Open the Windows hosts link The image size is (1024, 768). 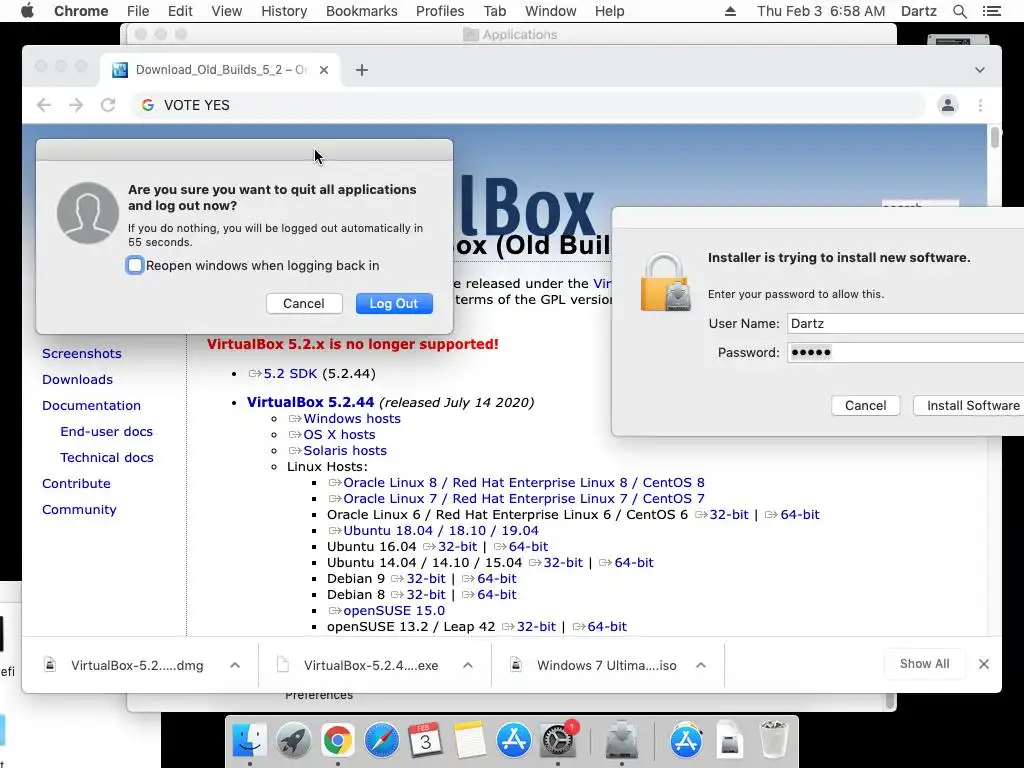point(352,419)
